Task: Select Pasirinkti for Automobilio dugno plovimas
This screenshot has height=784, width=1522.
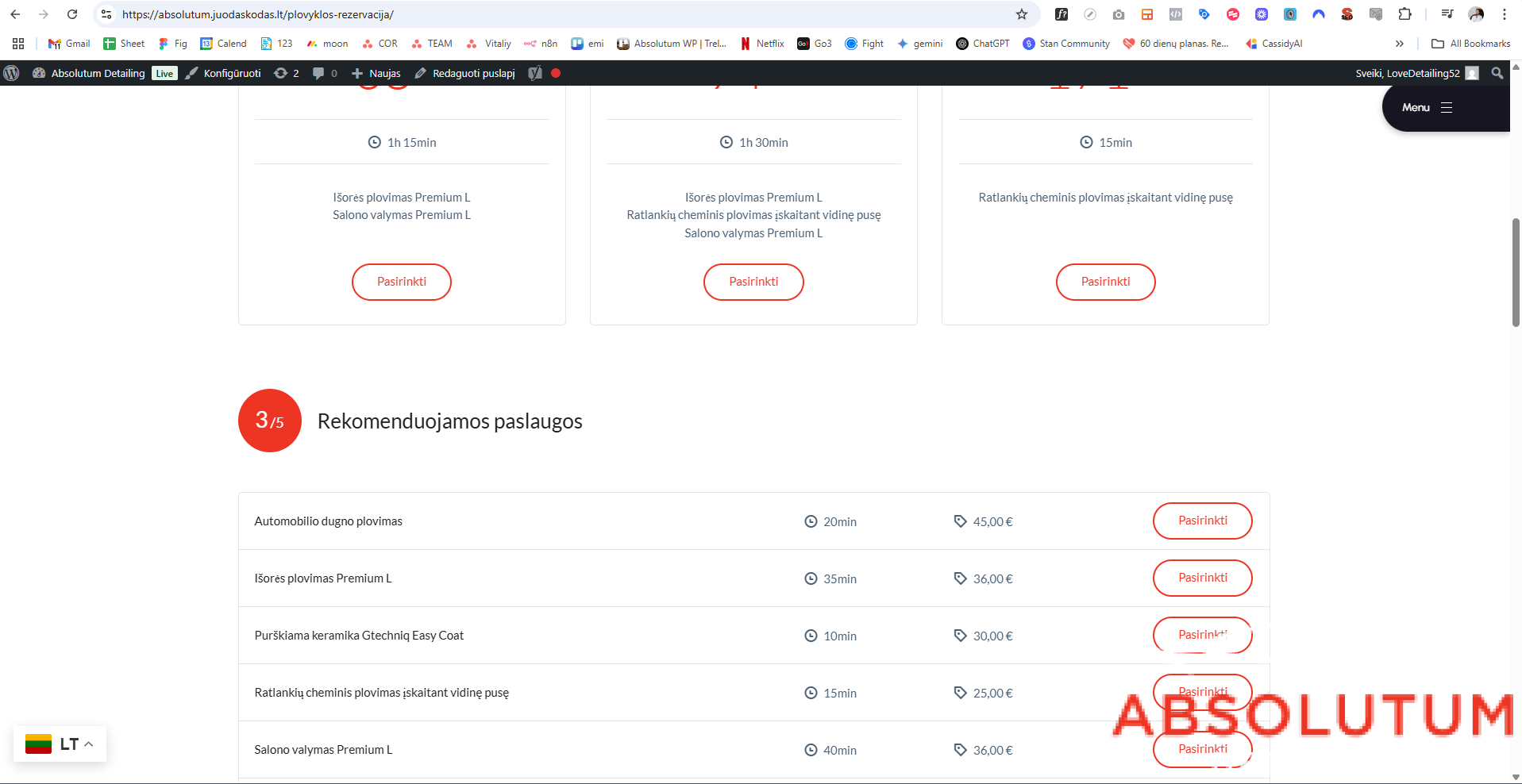Action: click(1202, 521)
